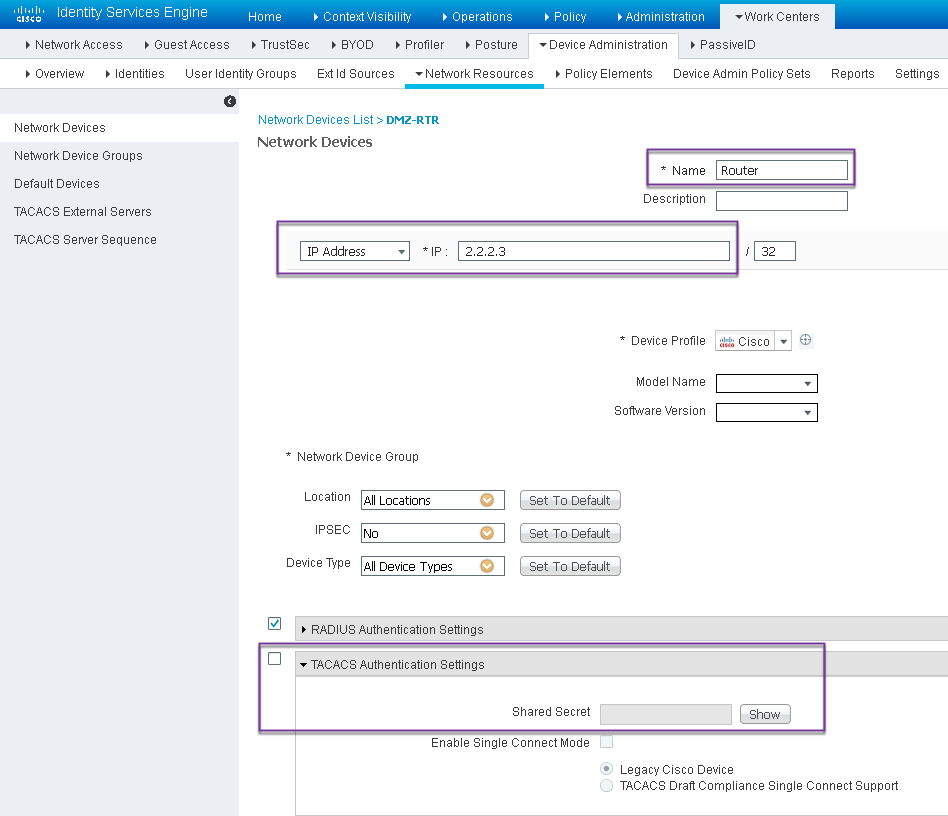The width and height of the screenshot is (948, 816).
Task: Select Legacy Cisco Device radio option
Action: click(x=606, y=769)
